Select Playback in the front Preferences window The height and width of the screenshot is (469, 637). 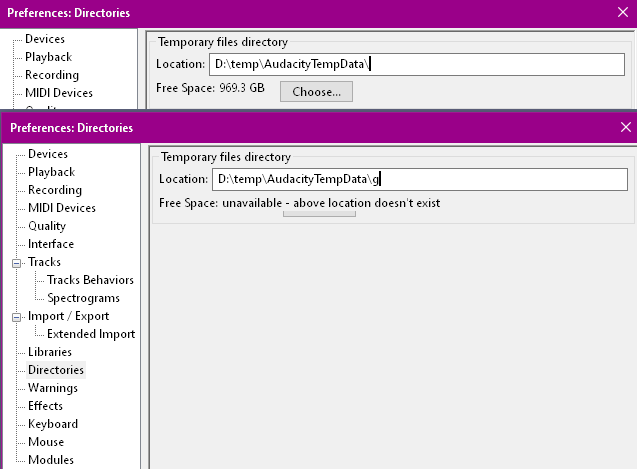(52, 172)
